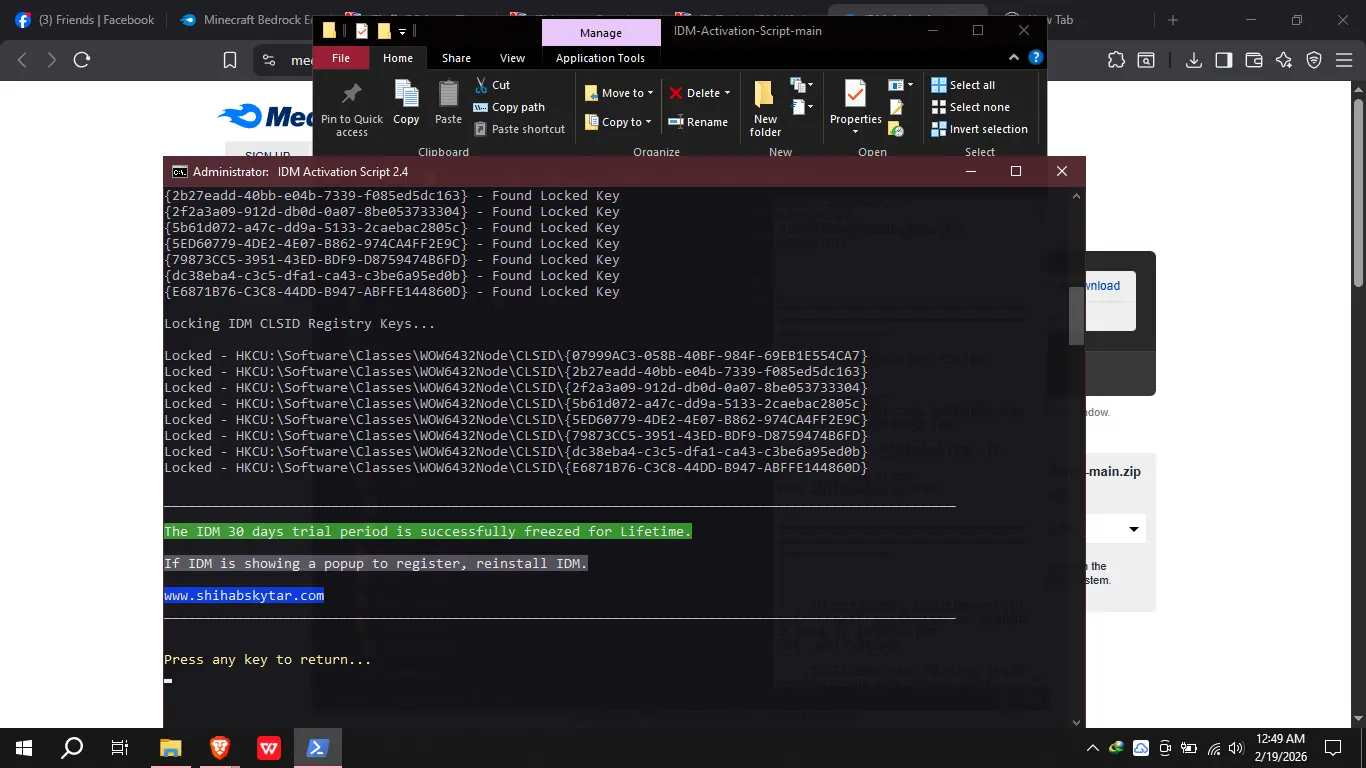Screen dimensions: 1366x768
Task: Click Paste shortcut in the Clipboard group
Action: [x=519, y=129]
